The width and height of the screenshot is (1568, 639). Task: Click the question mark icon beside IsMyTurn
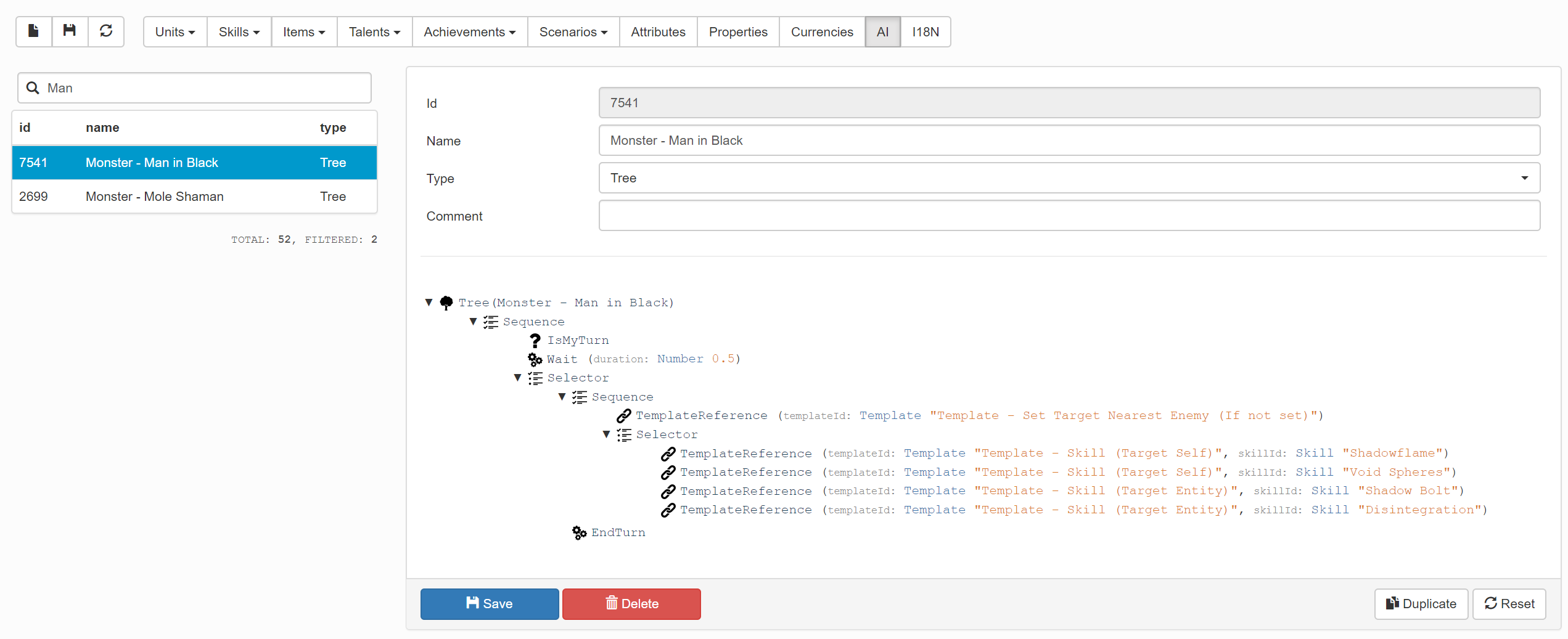pos(535,340)
